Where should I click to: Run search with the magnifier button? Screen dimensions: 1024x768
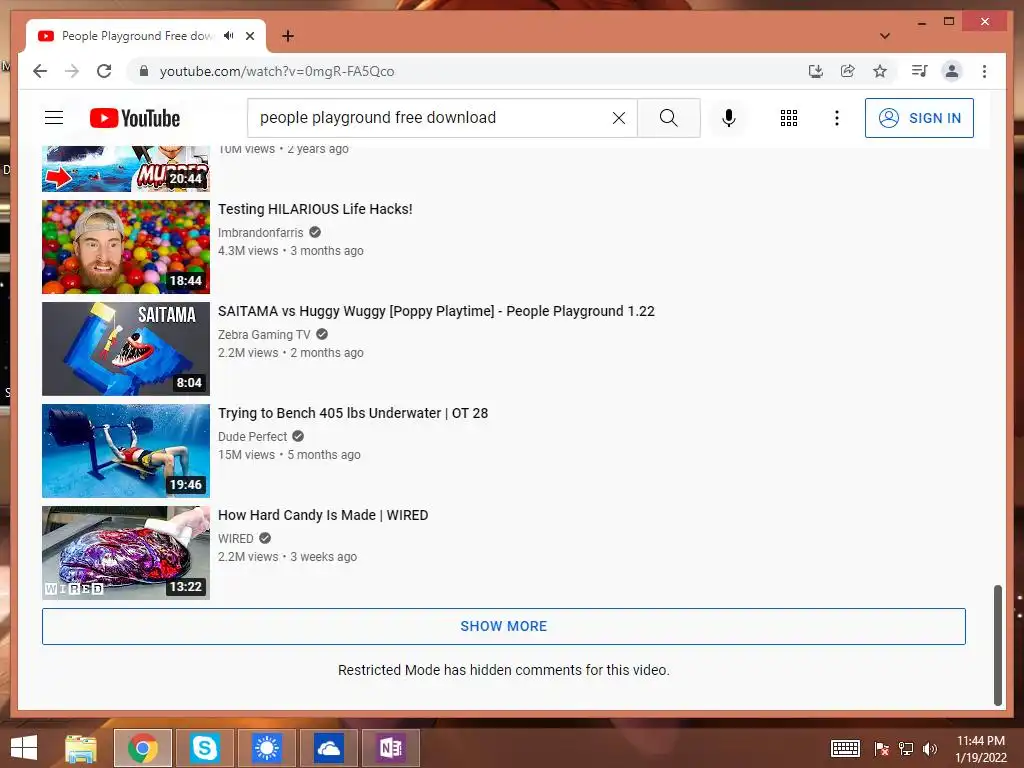669,118
